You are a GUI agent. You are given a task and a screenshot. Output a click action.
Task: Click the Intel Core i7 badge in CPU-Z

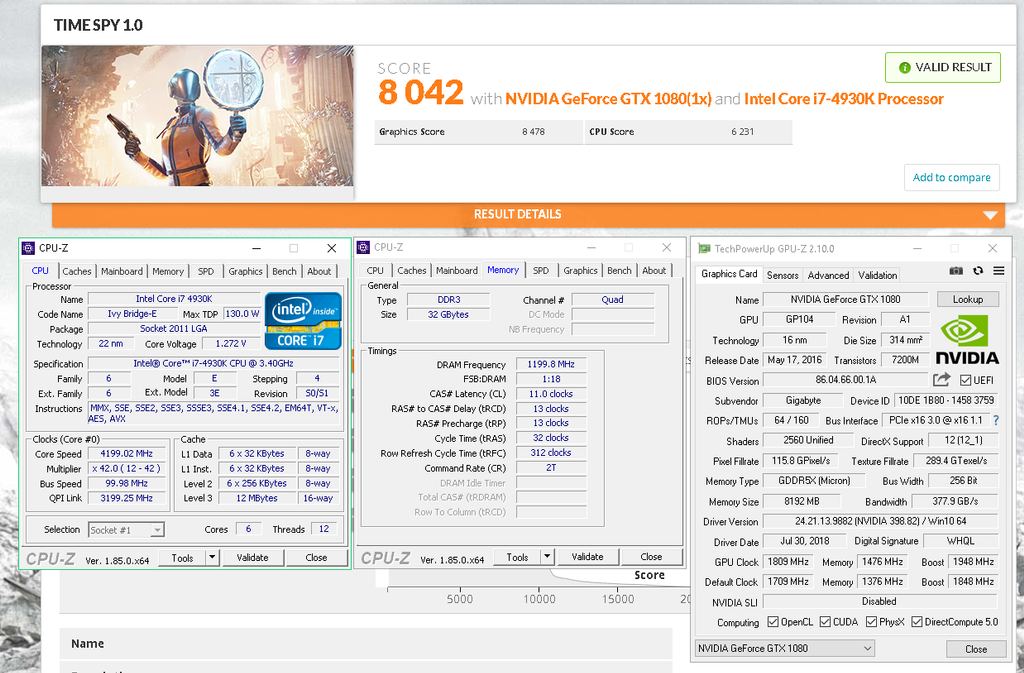302,321
